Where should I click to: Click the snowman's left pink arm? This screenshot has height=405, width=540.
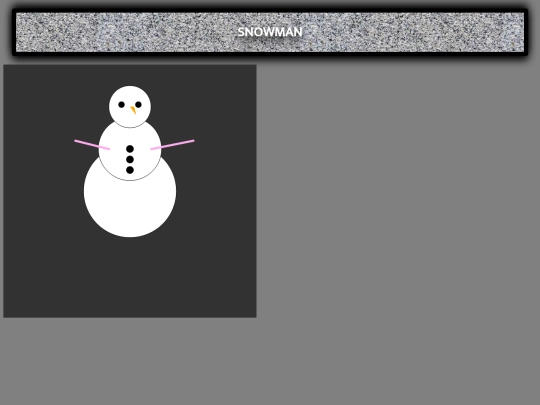pyautogui.click(x=92, y=145)
